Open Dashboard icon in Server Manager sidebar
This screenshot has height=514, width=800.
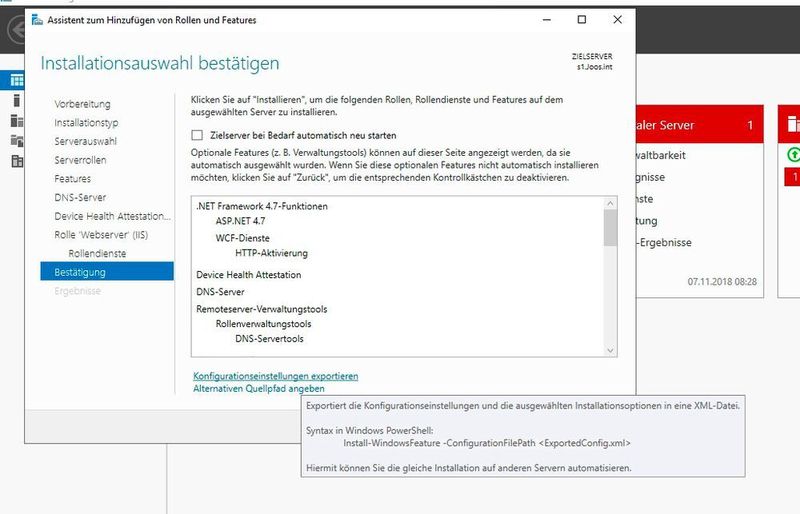coord(16,80)
